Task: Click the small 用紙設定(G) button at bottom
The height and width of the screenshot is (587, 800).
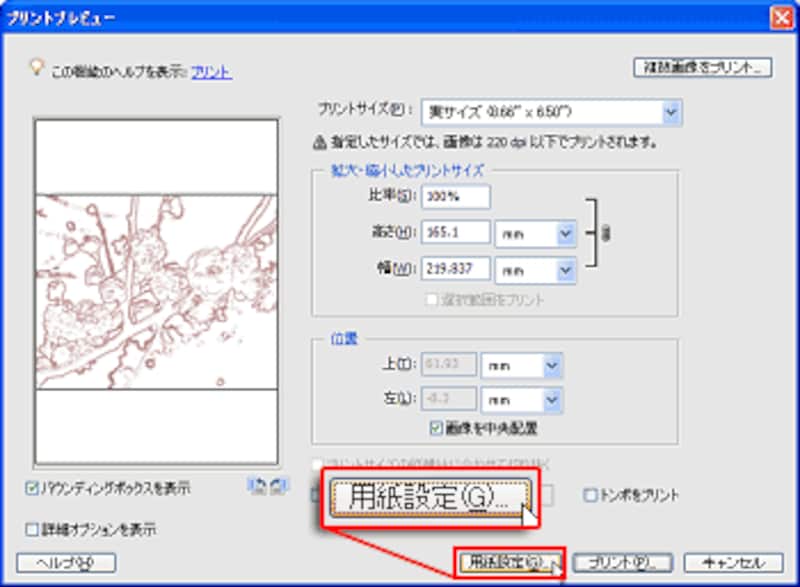Action: 509,562
